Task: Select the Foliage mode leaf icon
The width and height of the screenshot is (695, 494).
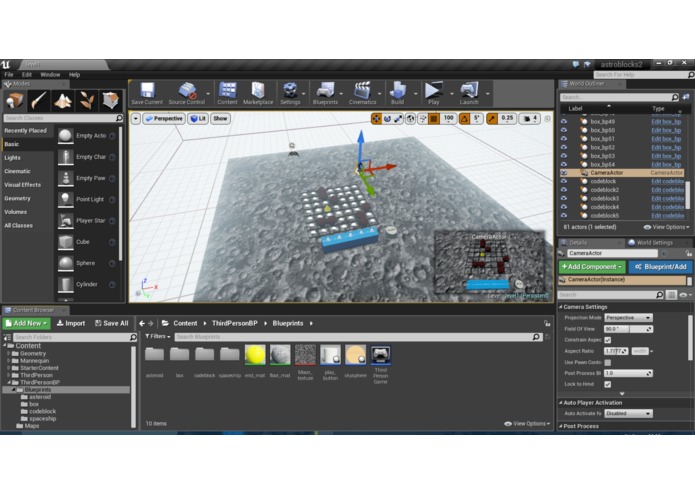Action: click(x=87, y=101)
